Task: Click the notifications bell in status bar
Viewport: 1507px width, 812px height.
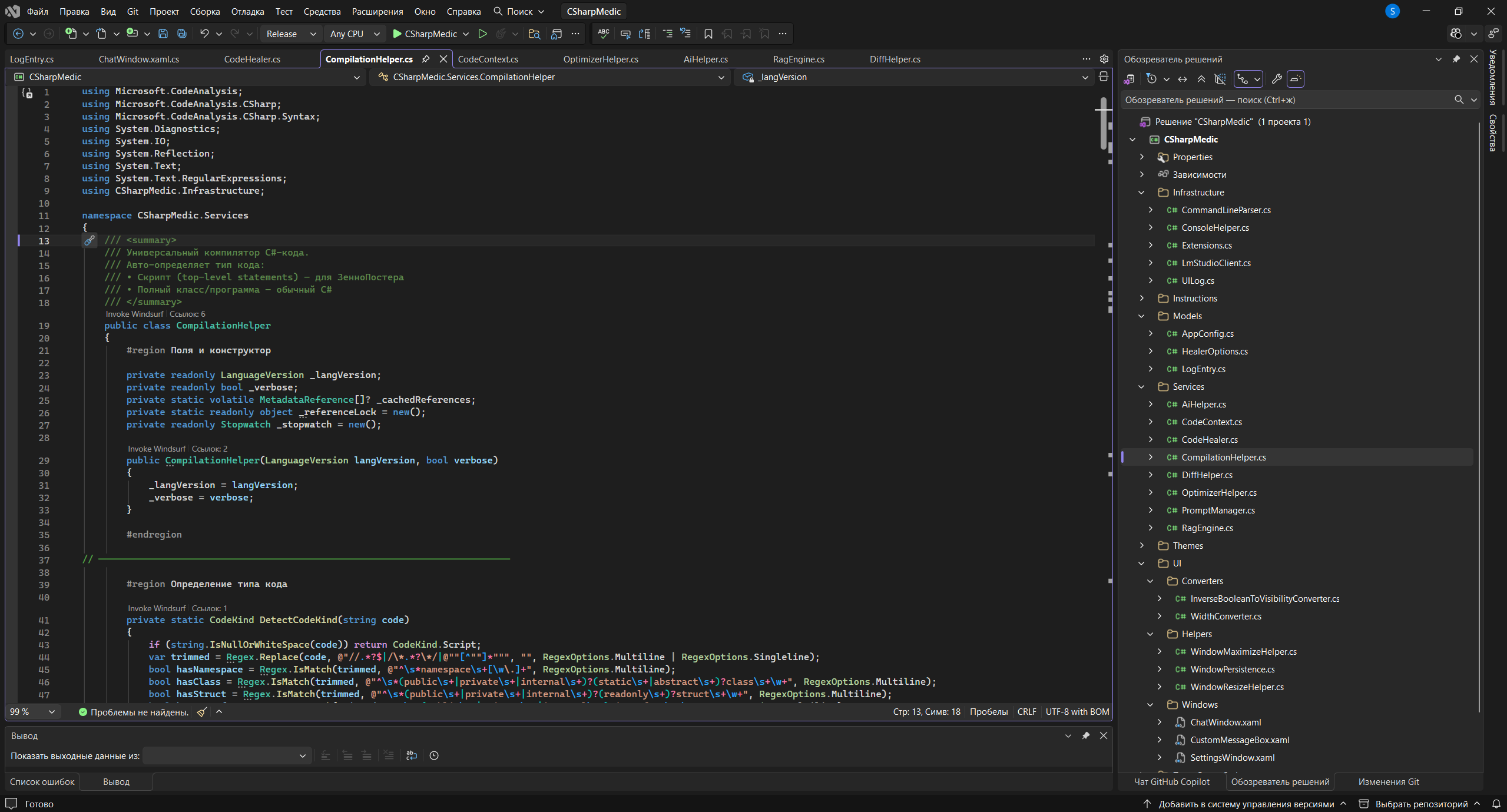Action: click(x=1496, y=804)
